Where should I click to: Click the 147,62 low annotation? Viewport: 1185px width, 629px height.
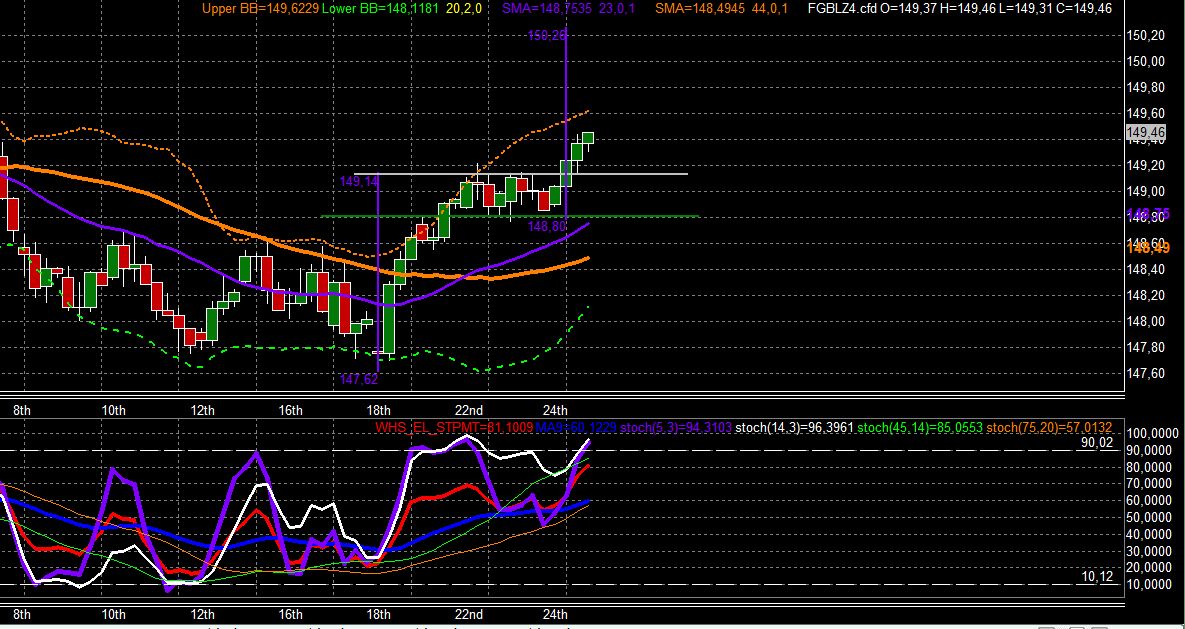click(358, 380)
